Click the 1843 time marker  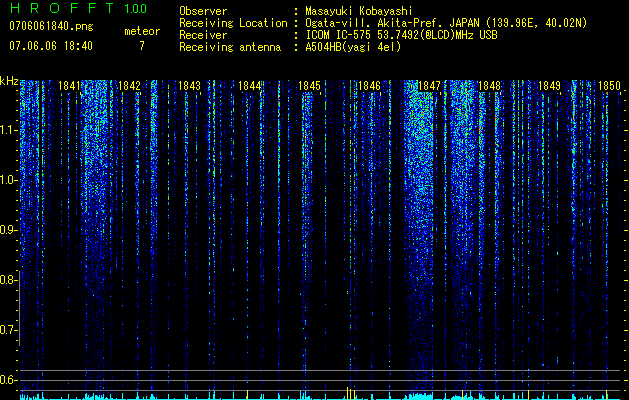tap(189, 86)
